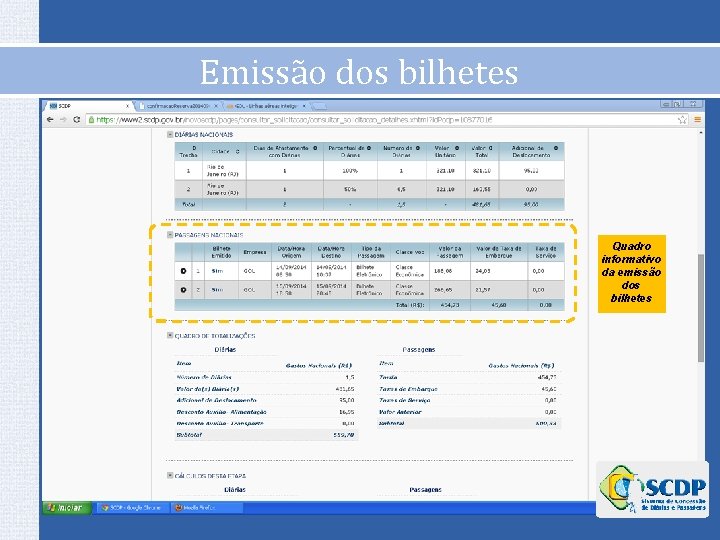Screen dimensions: 720x540
Task: Click info icon above Trecho column header
Action: (194, 148)
